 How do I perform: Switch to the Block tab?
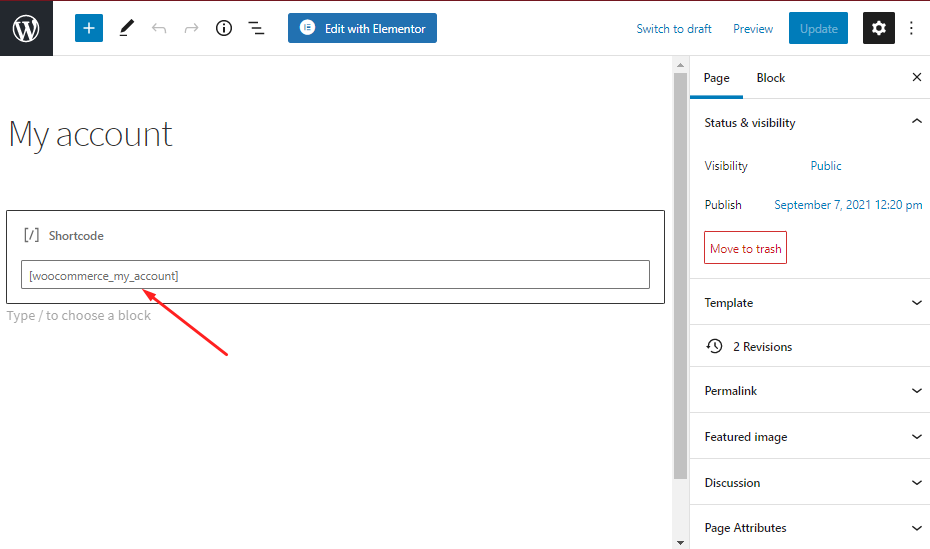(x=770, y=78)
